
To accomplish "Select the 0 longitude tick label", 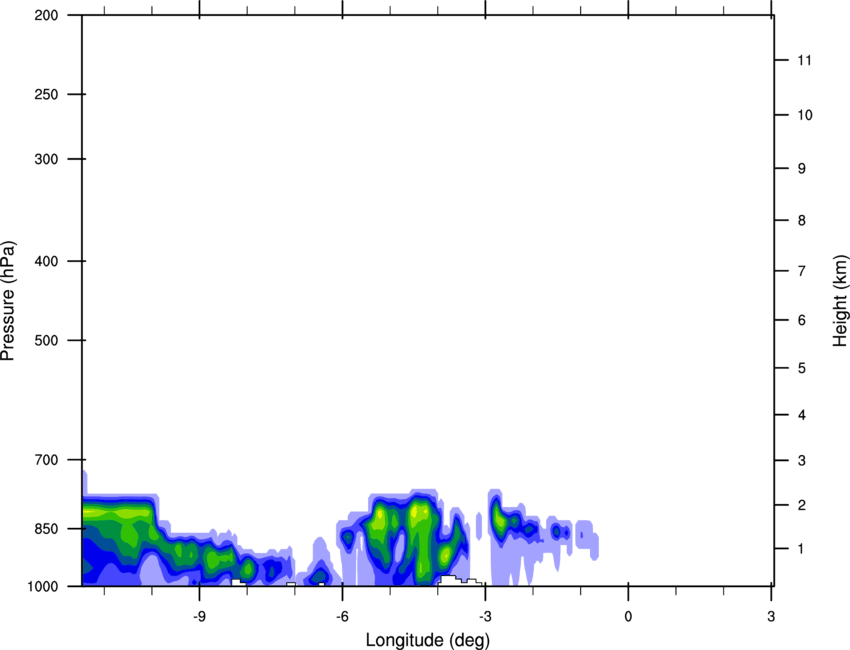I will 628,615.
